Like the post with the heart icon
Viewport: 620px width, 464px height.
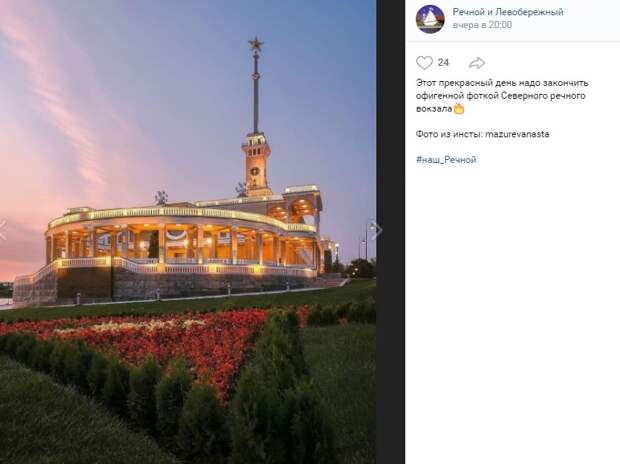point(424,62)
